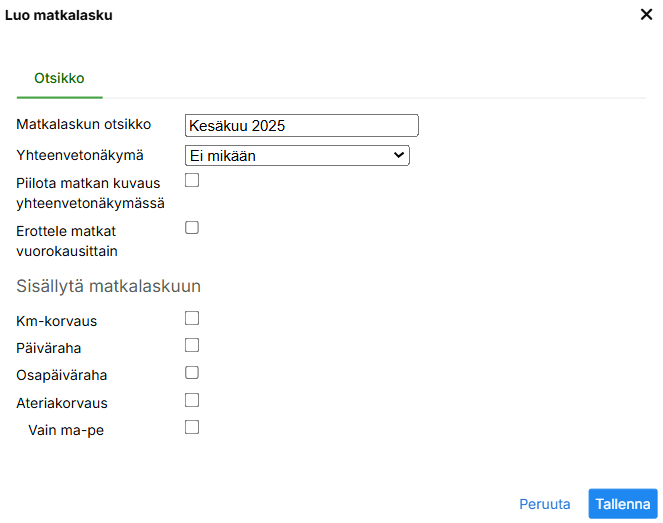Close the Luo matkalasku dialog
This screenshot has height=523, width=663.
[x=646, y=15]
